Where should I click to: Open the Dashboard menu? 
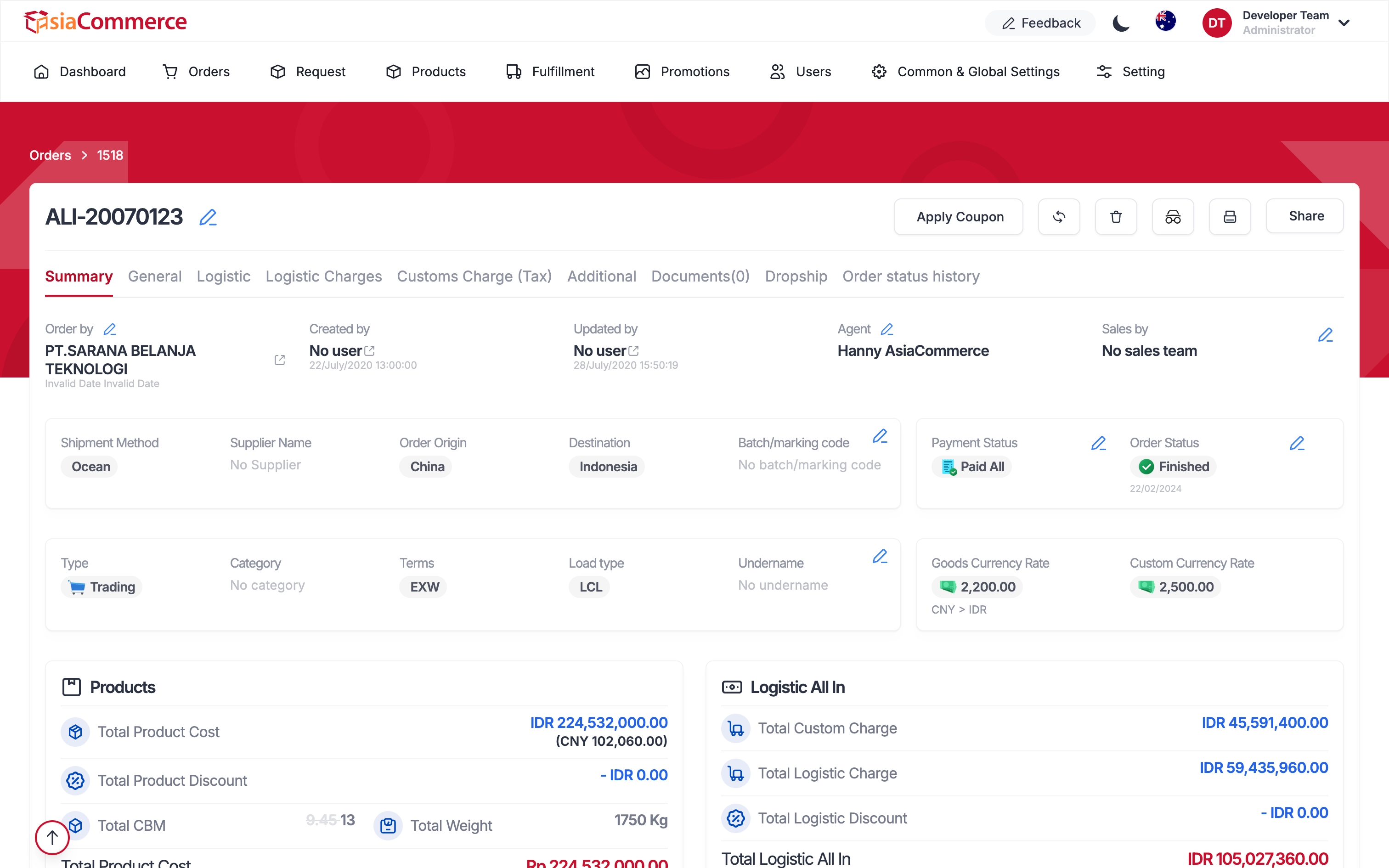(x=80, y=72)
